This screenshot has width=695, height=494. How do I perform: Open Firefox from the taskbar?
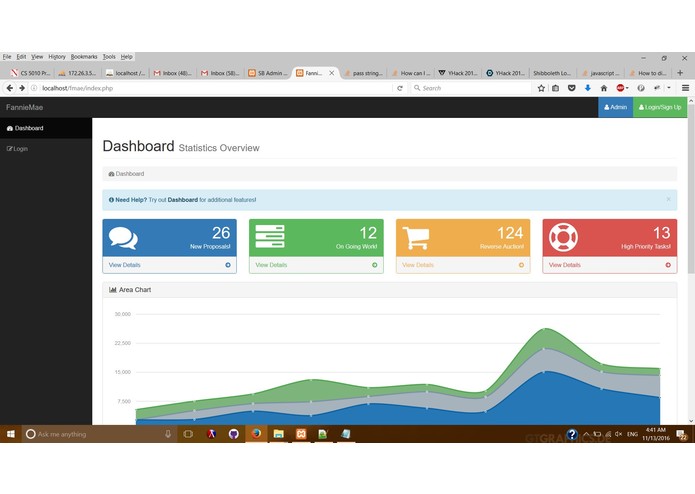256,434
